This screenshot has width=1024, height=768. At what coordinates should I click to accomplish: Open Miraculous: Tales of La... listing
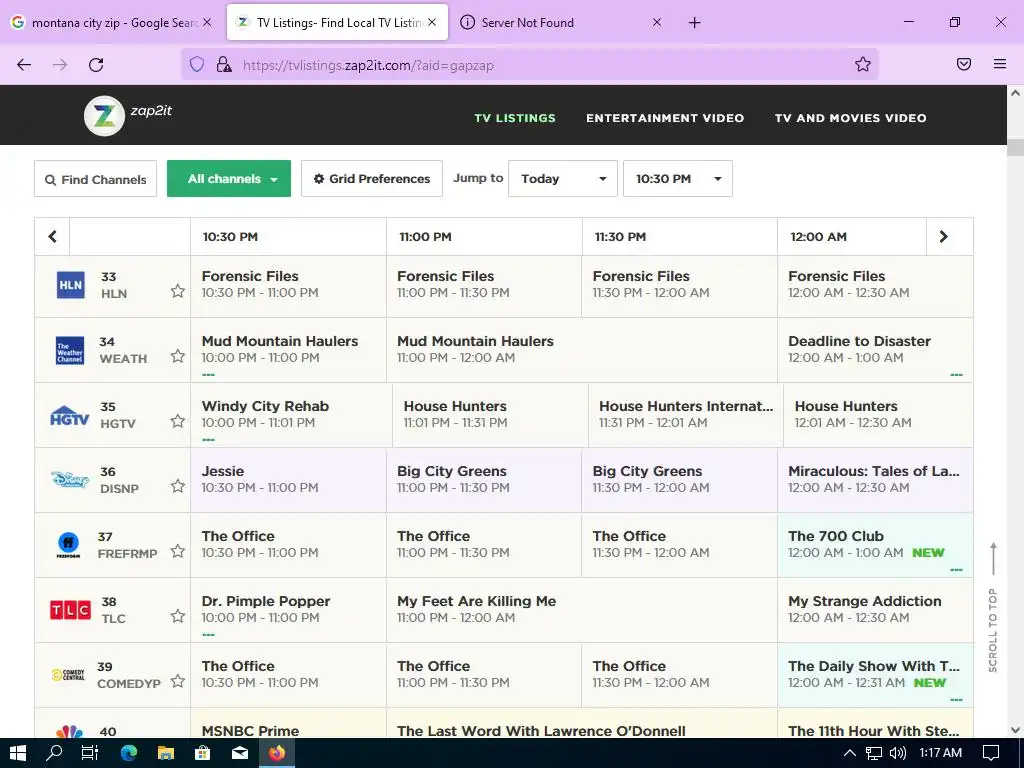pyautogui.click(x=874, y=479)
